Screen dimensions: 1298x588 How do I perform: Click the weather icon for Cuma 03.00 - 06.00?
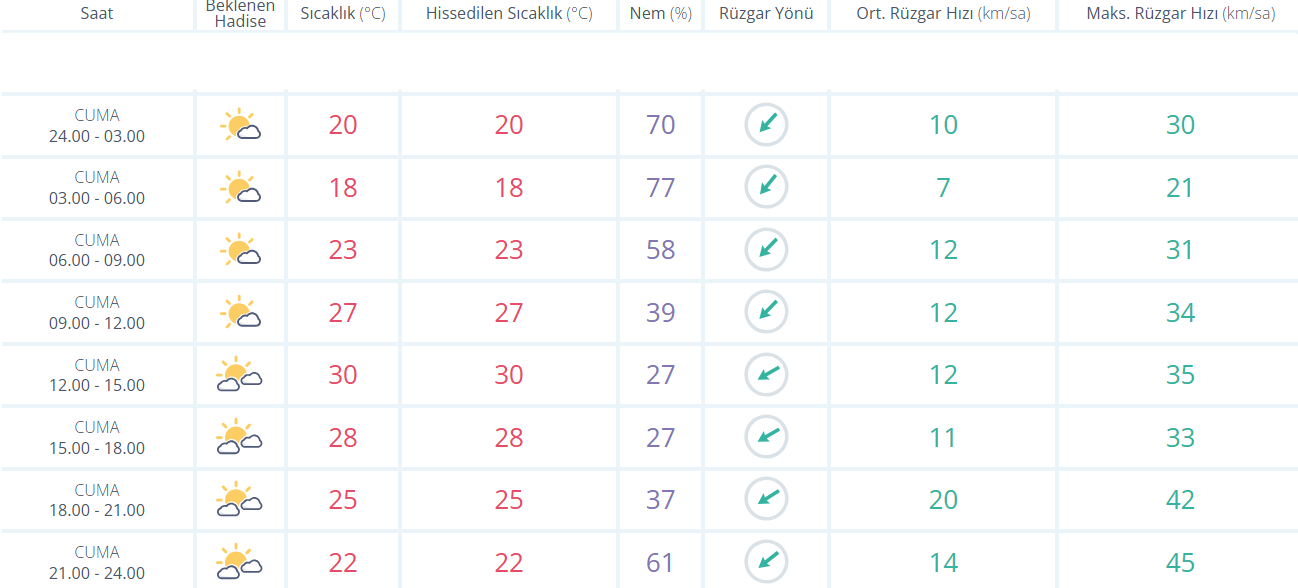coord(241,188)
